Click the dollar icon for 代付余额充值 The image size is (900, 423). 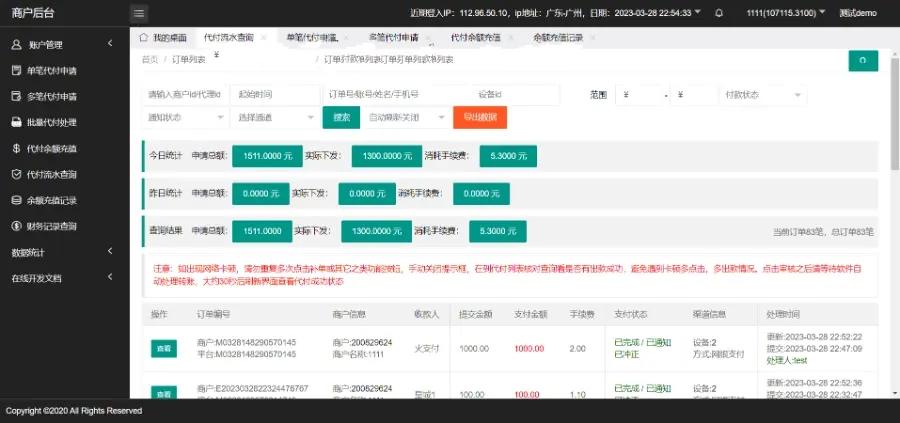(17, 148)
